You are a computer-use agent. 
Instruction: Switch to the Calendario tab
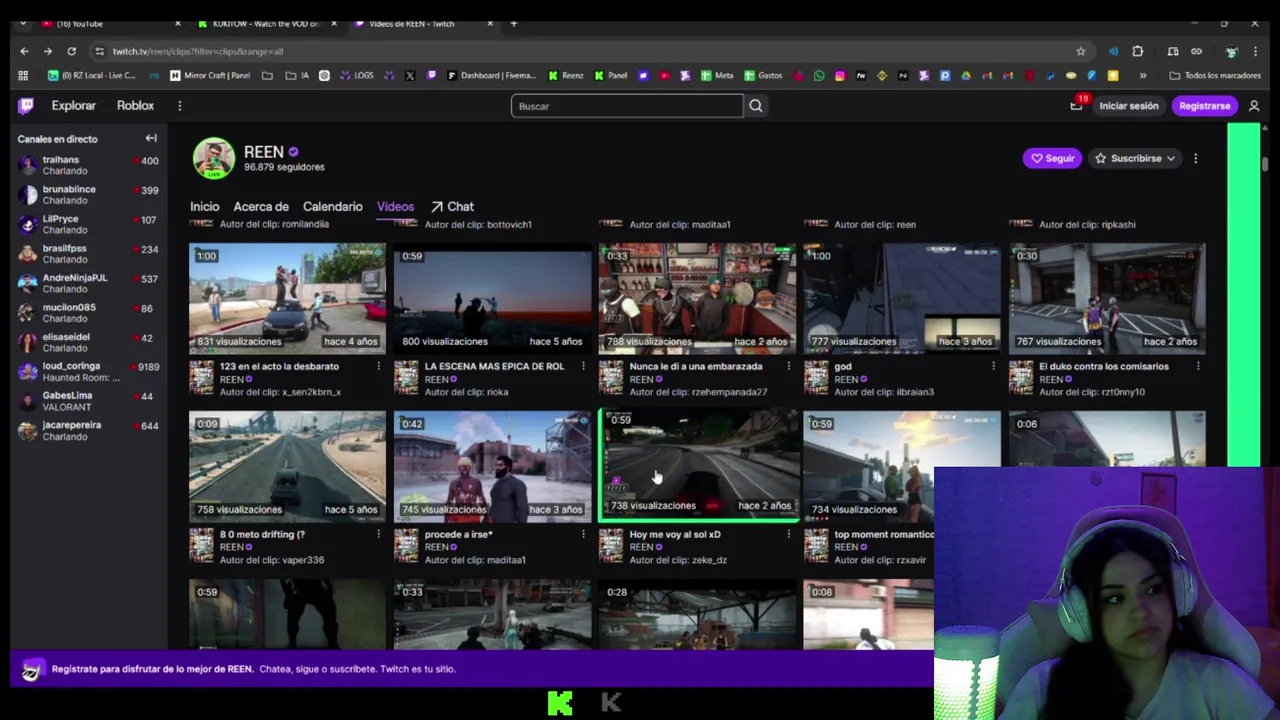(x=332, y=206)
